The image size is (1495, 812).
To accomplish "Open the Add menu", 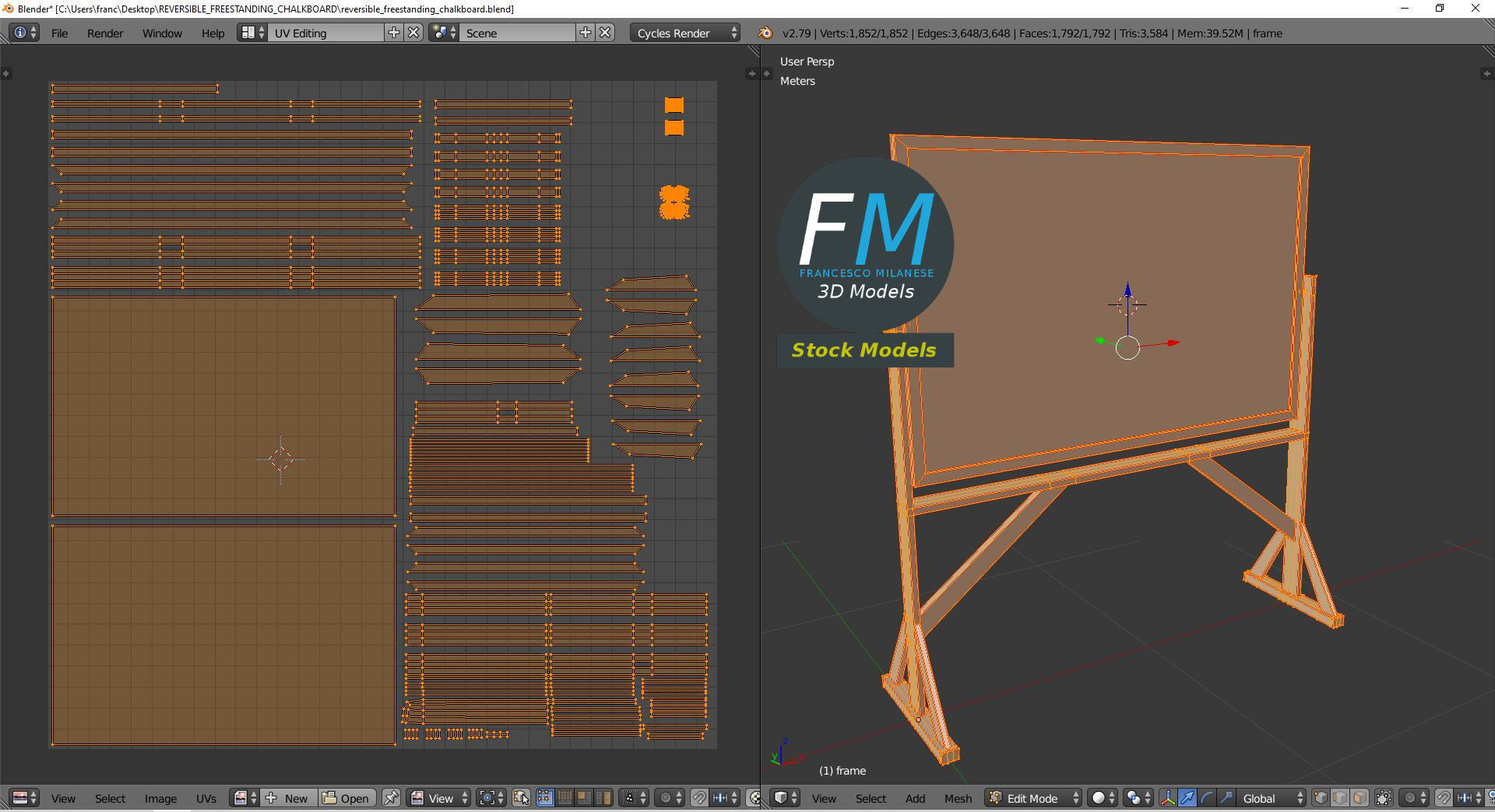I will pyautogui.click(x=915, y=799).
